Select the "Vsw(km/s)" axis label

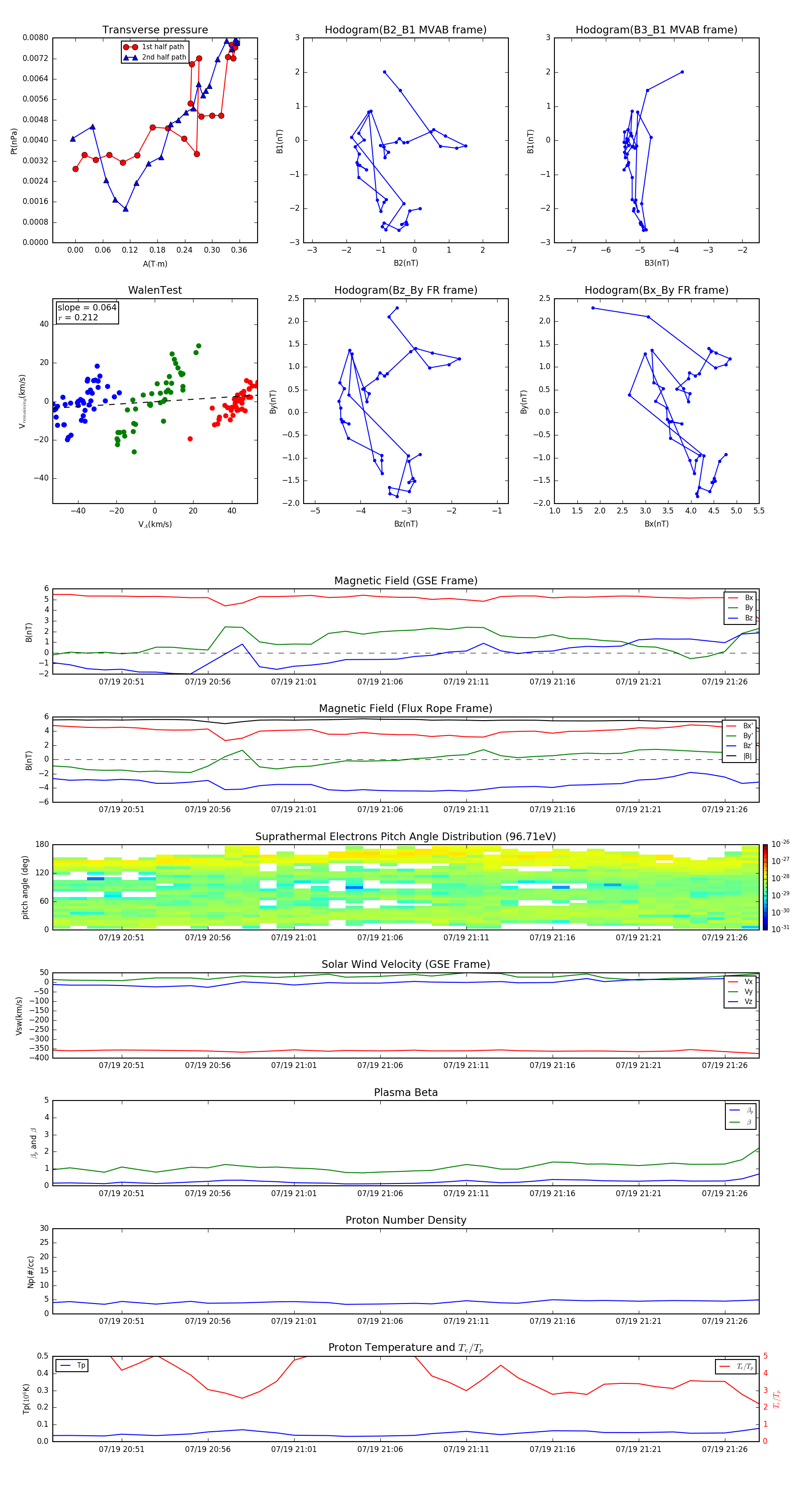[x=19, y=1016]
